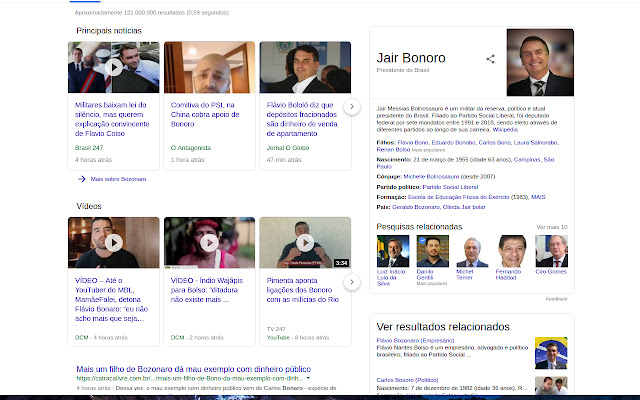Open the Wikipédia link in description

(x=505, y=130)
